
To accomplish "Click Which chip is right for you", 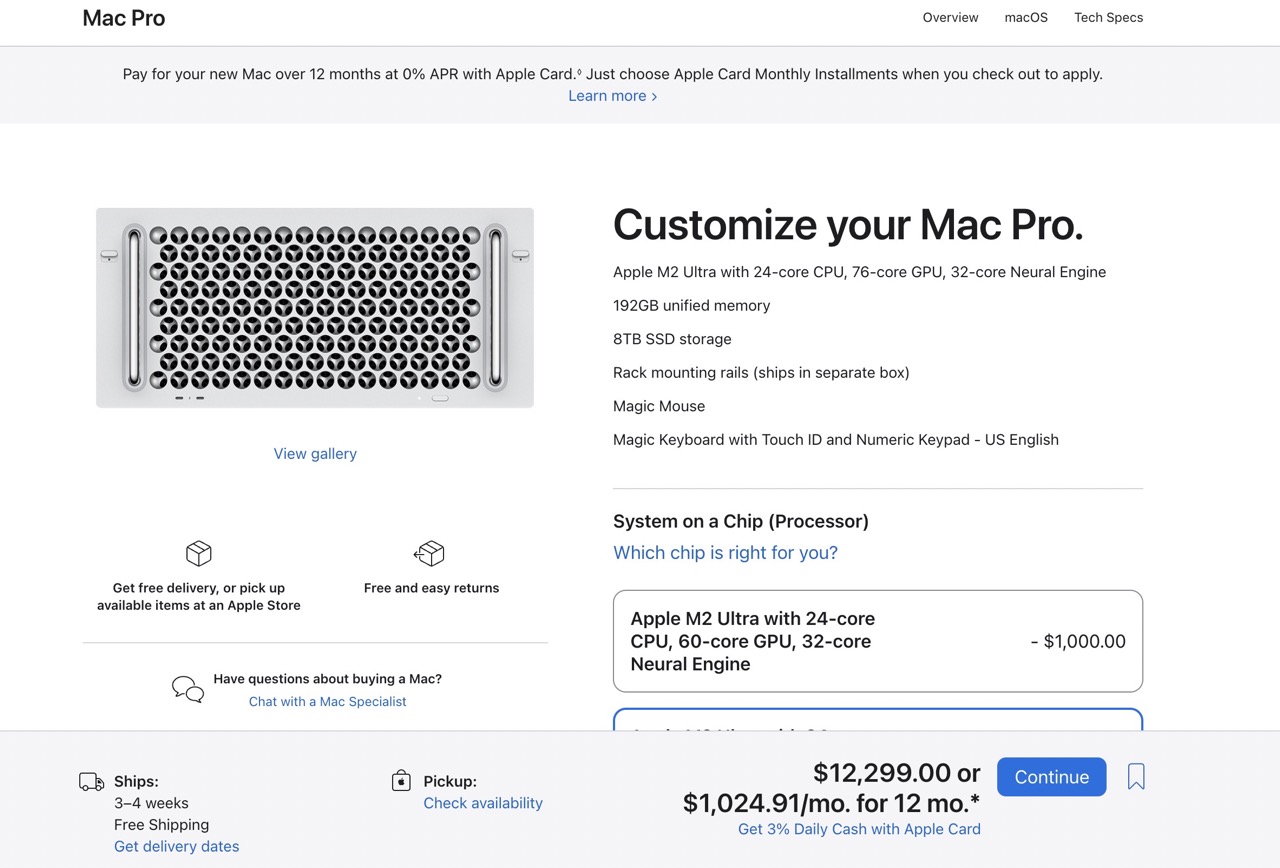I will coord(725,553).
